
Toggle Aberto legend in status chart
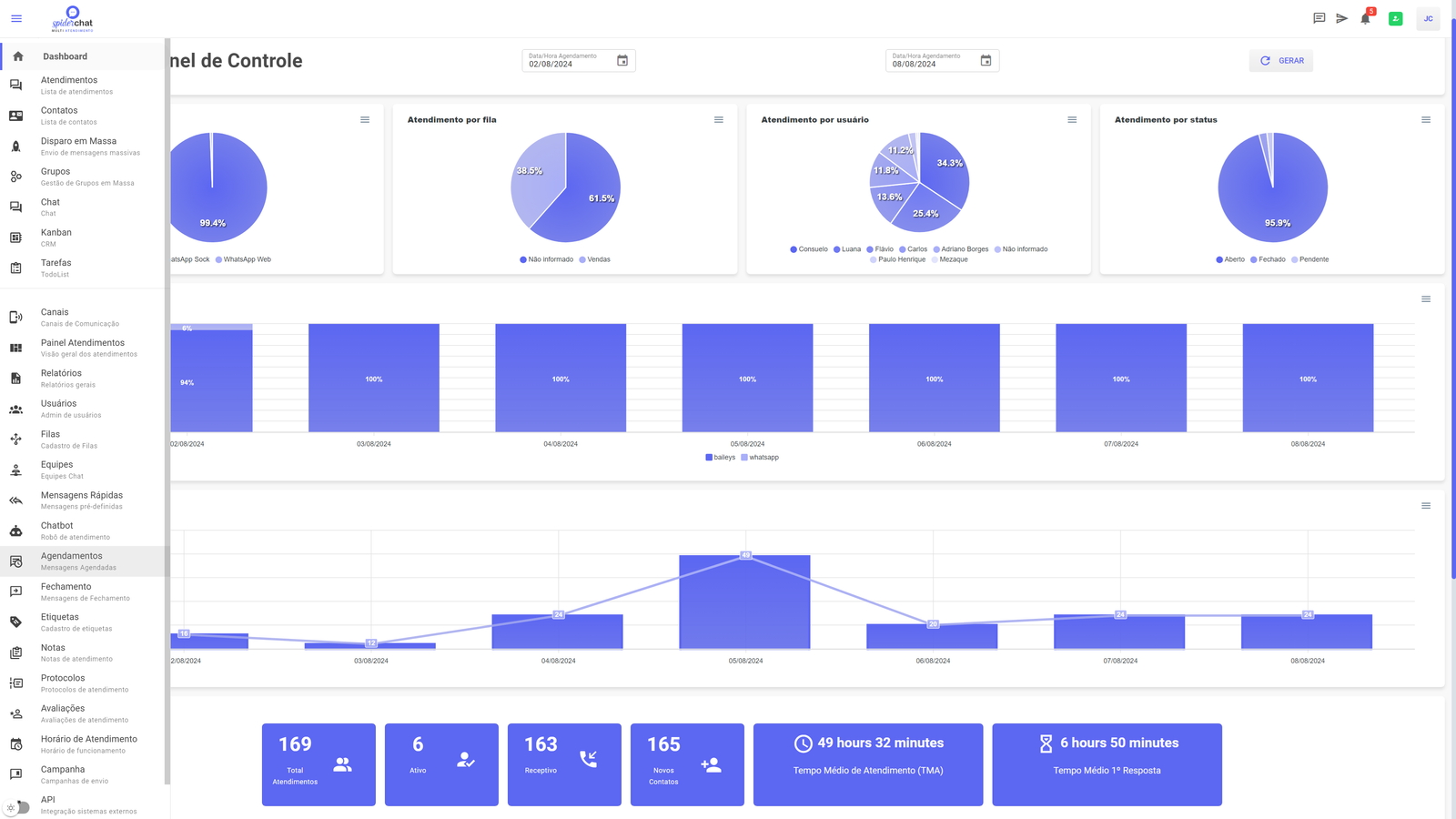(1230, 259)
